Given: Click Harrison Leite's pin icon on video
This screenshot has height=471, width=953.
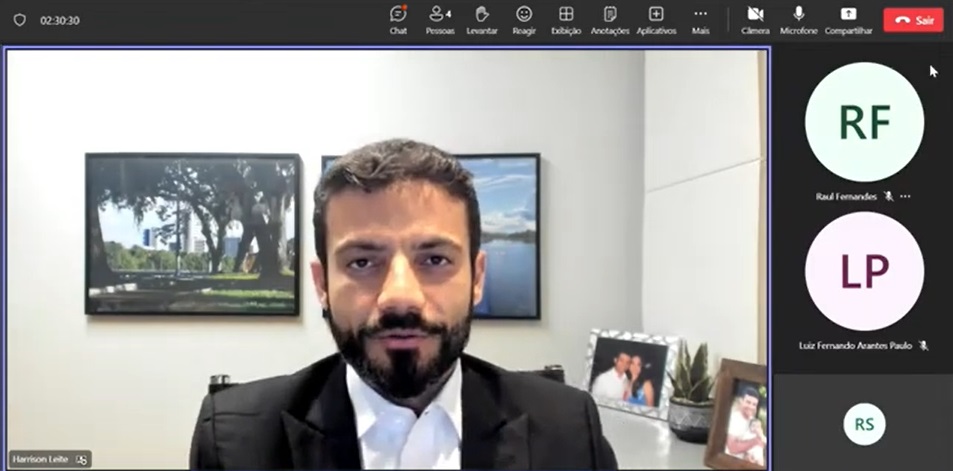Looking at the screenshot, I should click(x=81, y=459).
